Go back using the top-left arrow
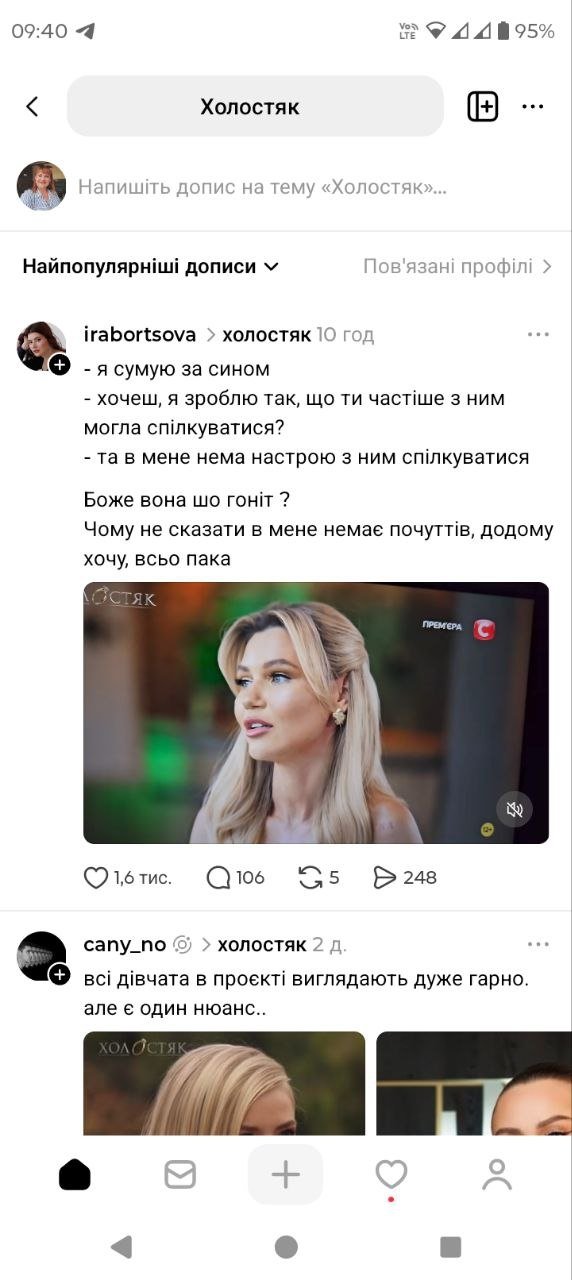The height and width of the screenshot is (1280, 572). [x=32, y=106]
